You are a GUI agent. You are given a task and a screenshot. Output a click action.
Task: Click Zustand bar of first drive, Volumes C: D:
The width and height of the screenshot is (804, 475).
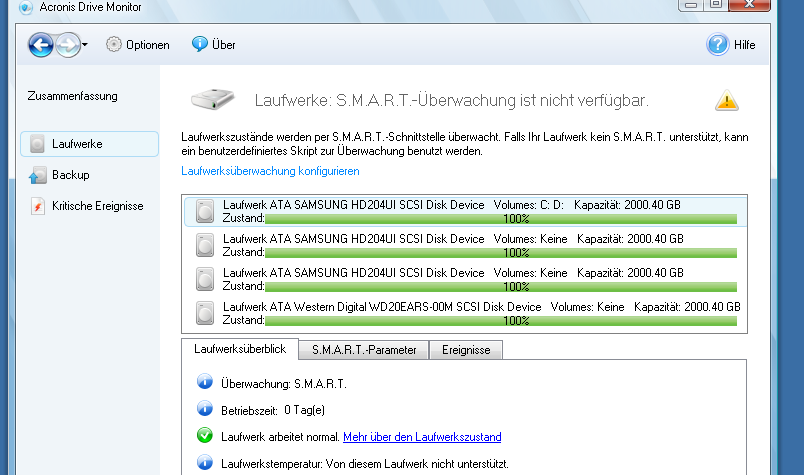click(x=501, y=219)
